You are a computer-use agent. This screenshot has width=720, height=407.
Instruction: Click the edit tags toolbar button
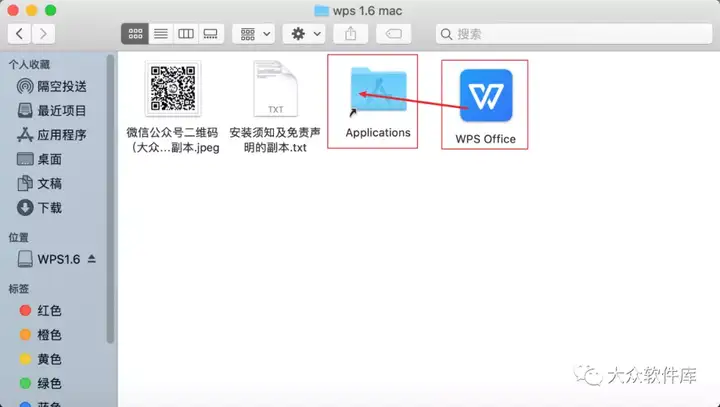(394, 34)
